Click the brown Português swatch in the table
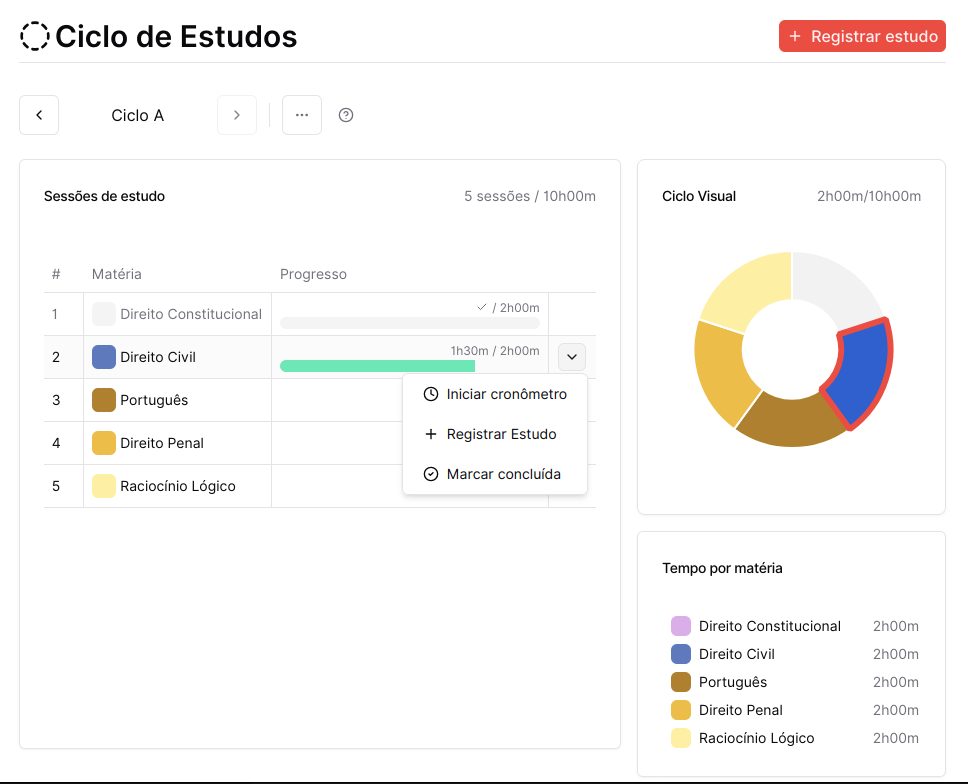The image size is (968, 784). (104, 400)
